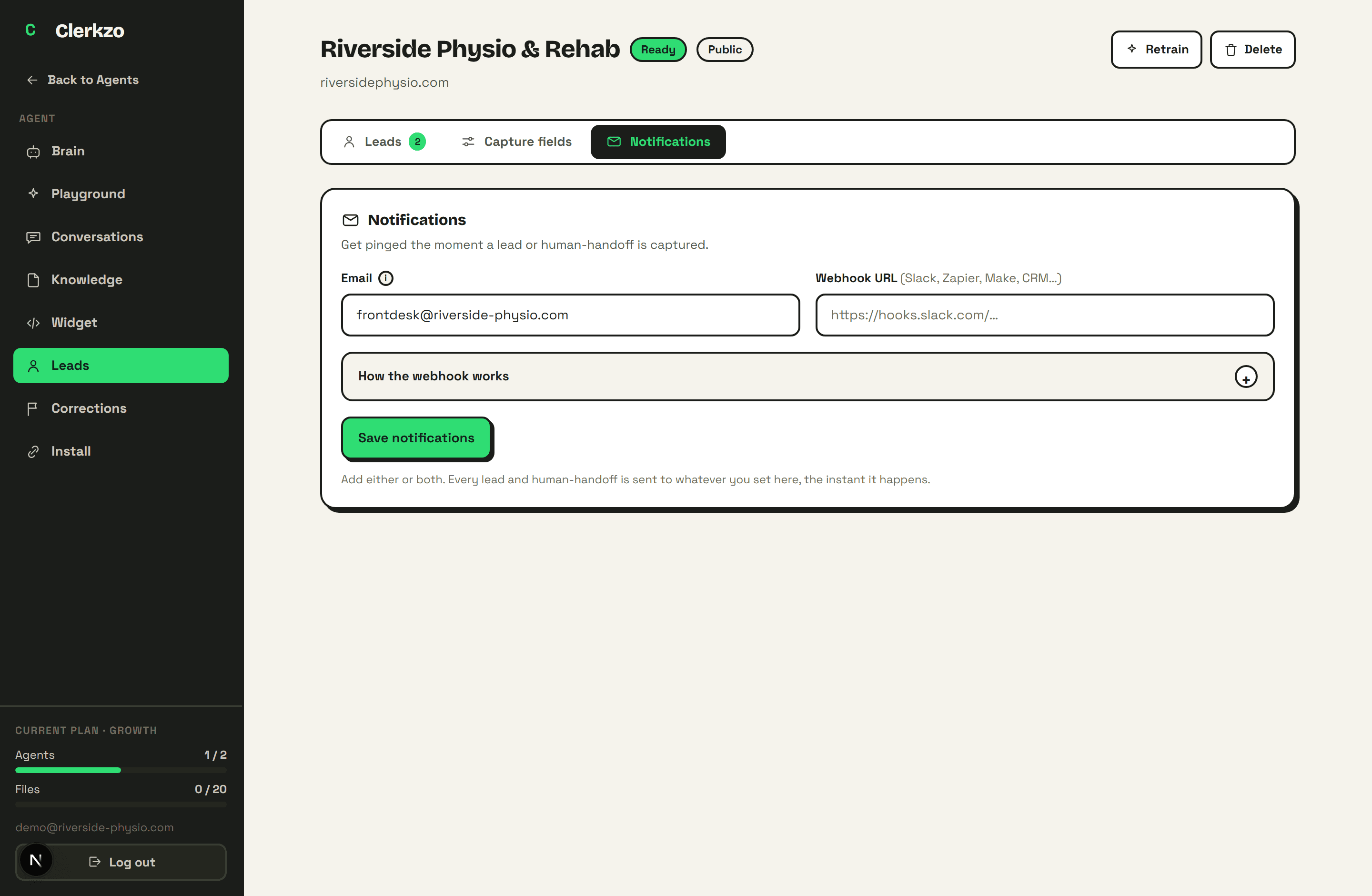Click the Install link icon
Screen dimensions: 1372x896
pyautogui.click(x=33, y=451)
